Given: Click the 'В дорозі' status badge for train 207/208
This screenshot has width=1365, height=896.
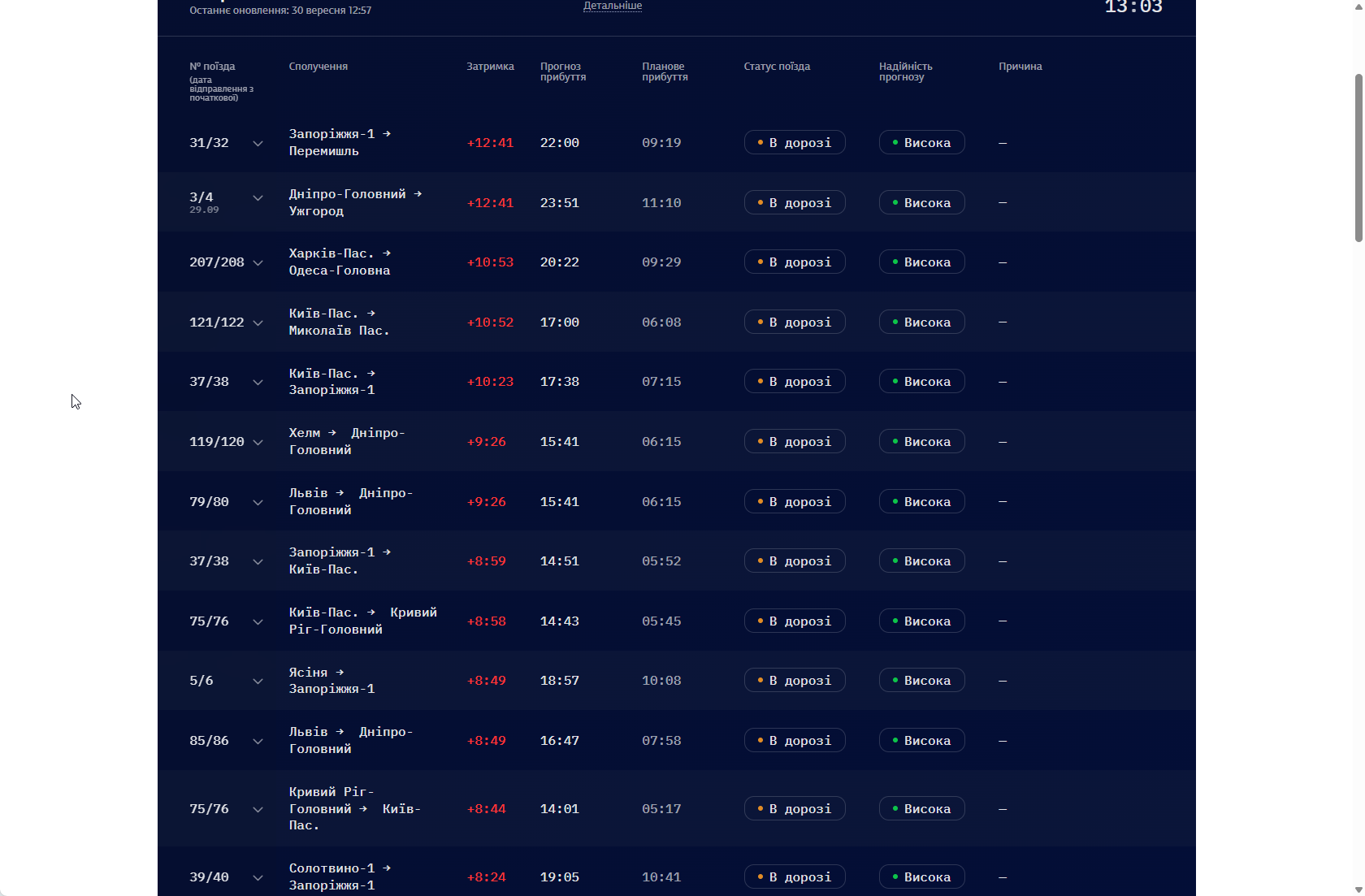Looking at the screenshot, I should tap(795, 262).
